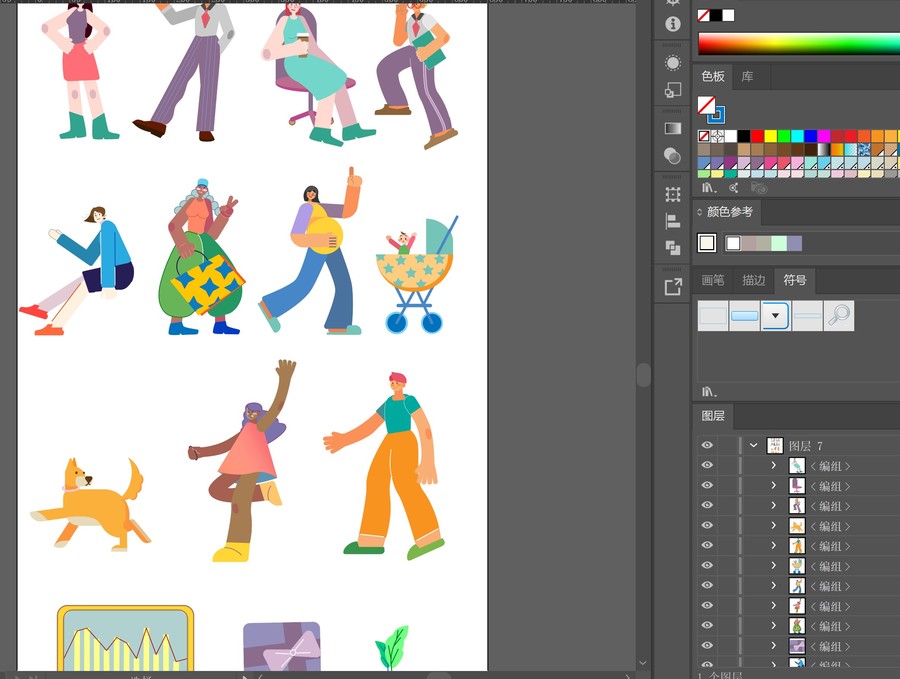The height and width of the screenshot is (679, 900).
Task: Open the Pathfinder panel icon
Action: click(673, 247)
